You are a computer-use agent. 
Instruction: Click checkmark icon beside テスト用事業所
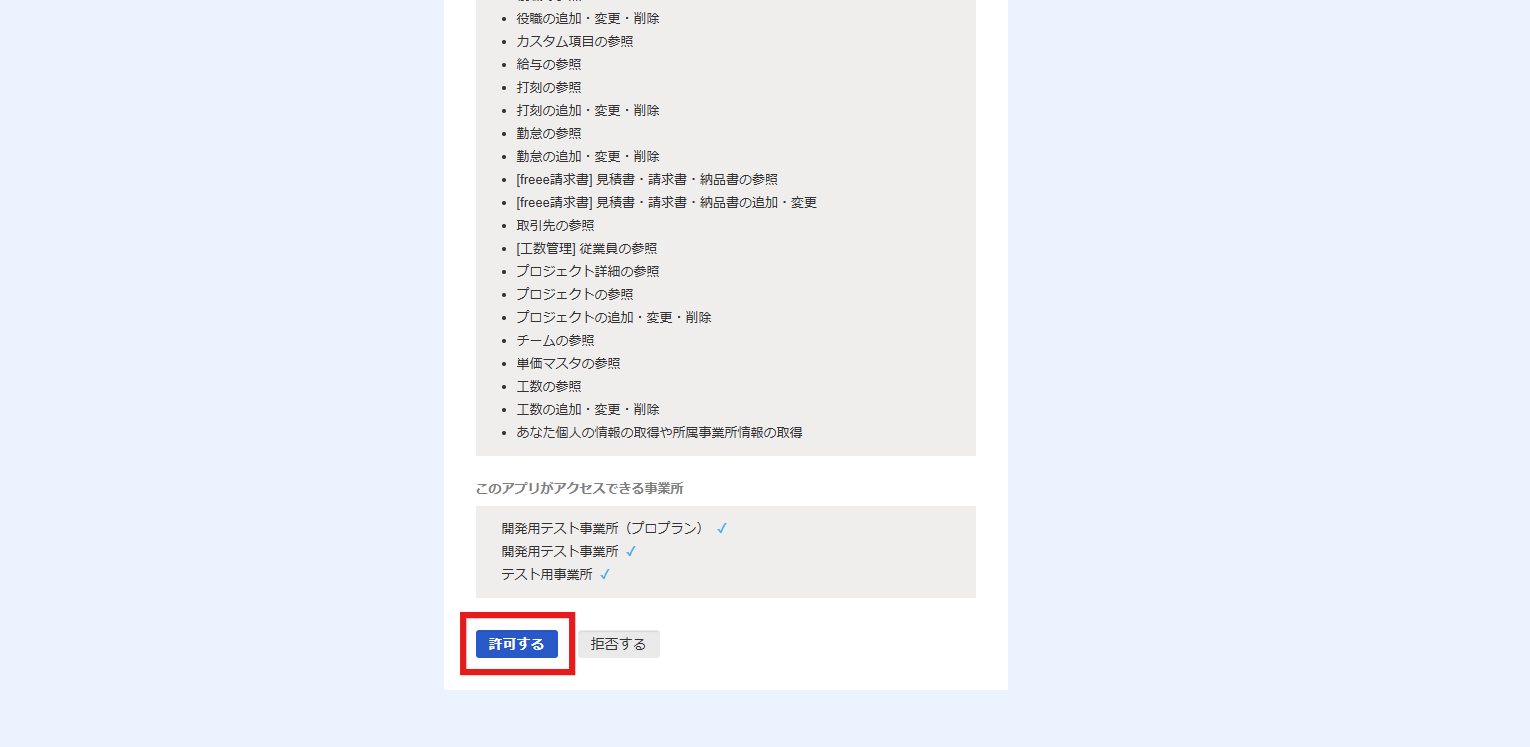(x=605, y=574)
